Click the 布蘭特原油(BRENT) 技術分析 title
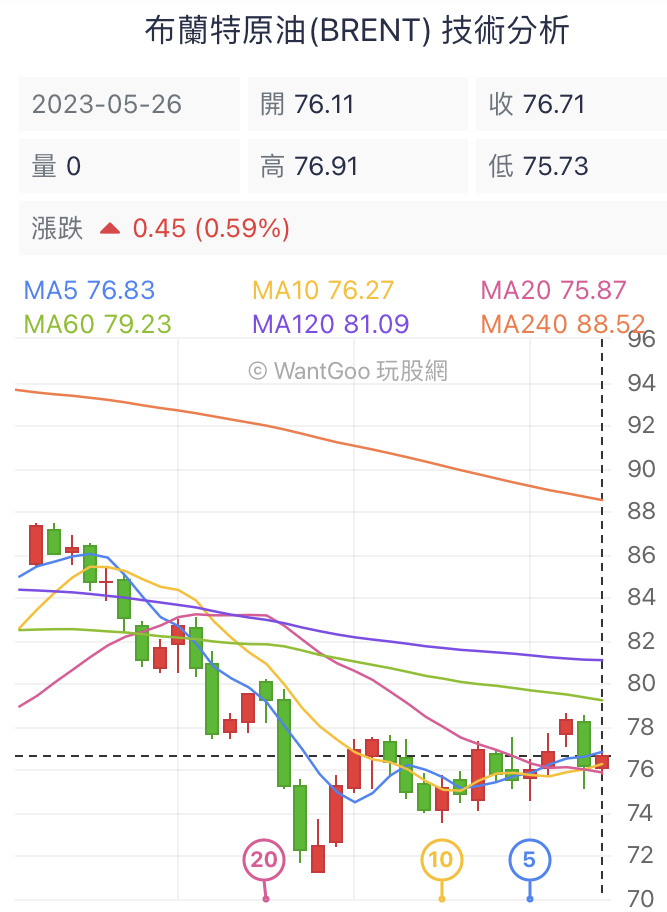 click(357, 31)
